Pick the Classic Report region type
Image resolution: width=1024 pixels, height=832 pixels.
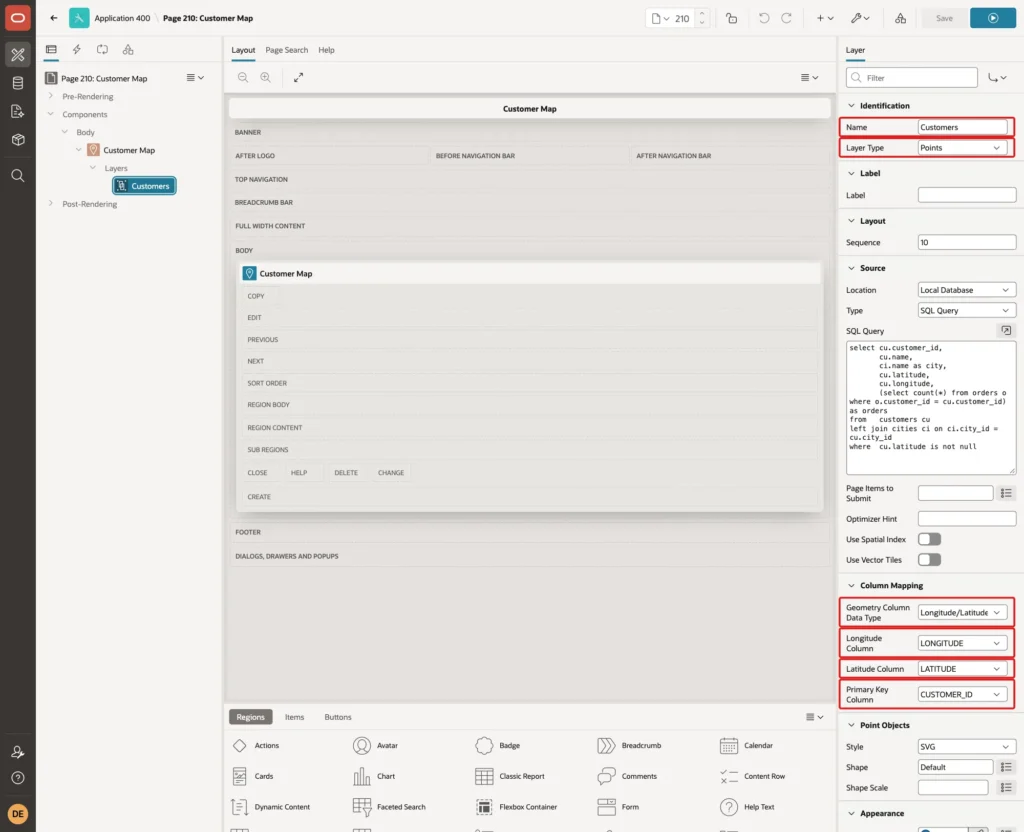click(x=509, y=776)
